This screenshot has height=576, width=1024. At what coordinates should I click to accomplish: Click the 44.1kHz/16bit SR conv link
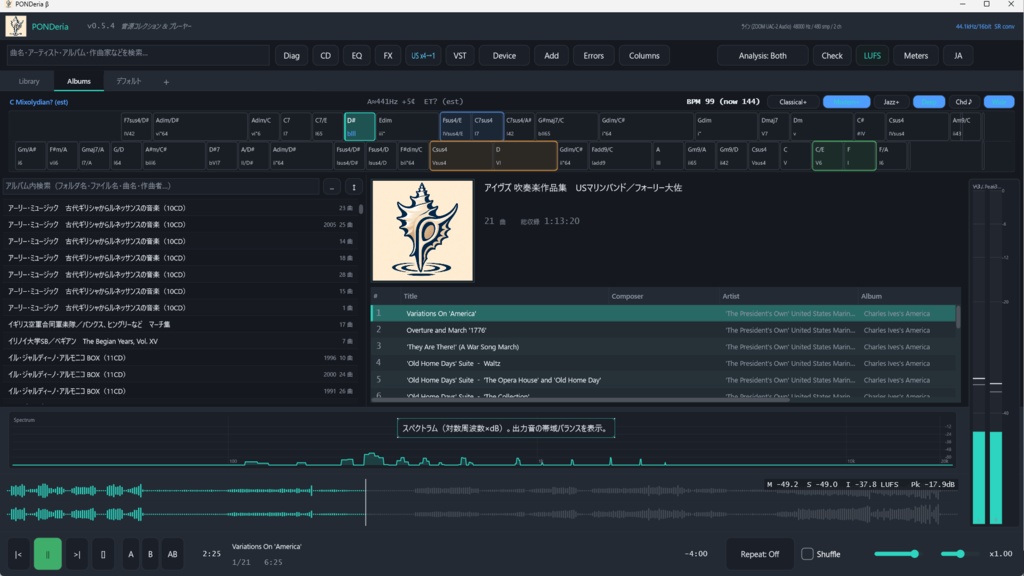coord(985,27)
